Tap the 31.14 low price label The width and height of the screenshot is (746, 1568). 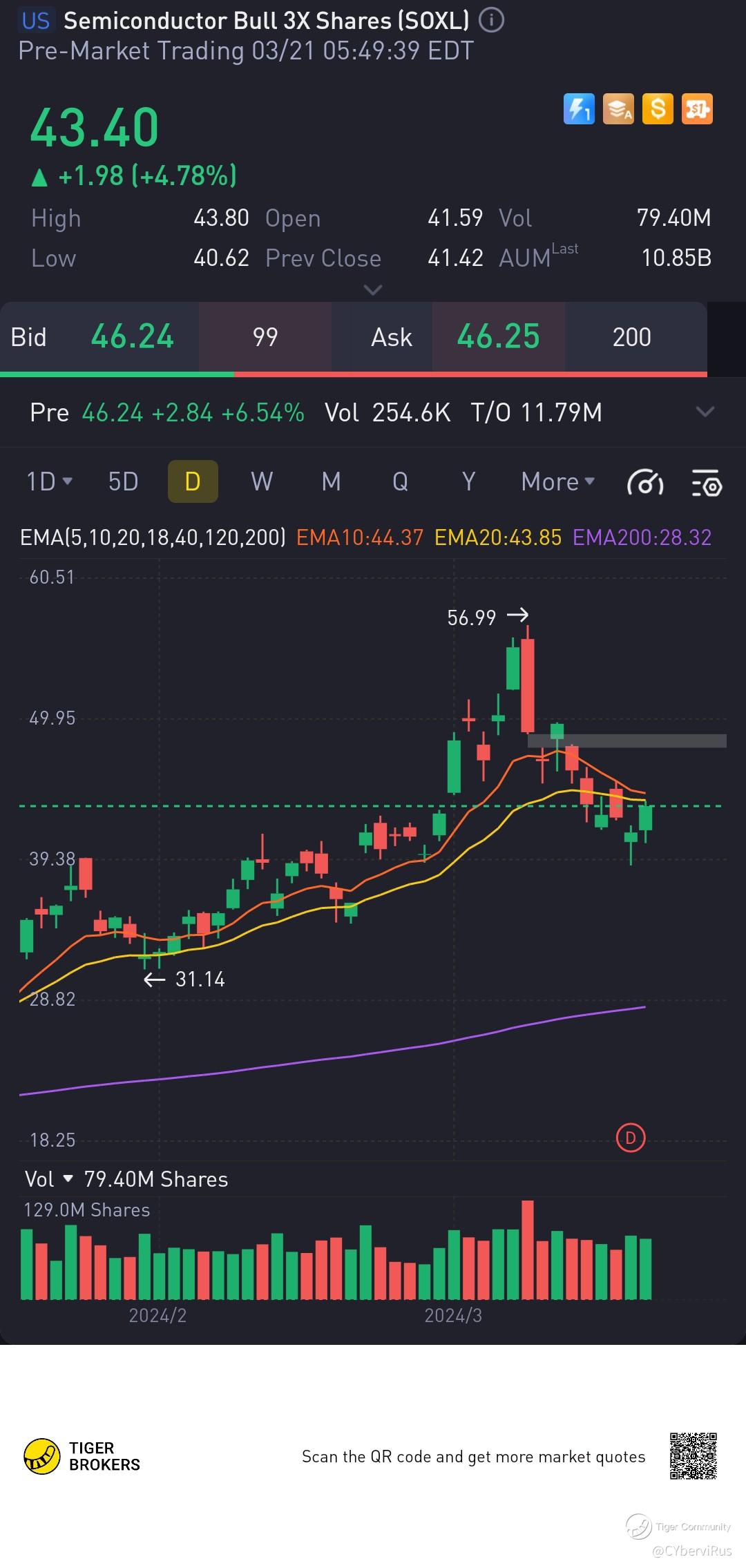tap(200, 979)
